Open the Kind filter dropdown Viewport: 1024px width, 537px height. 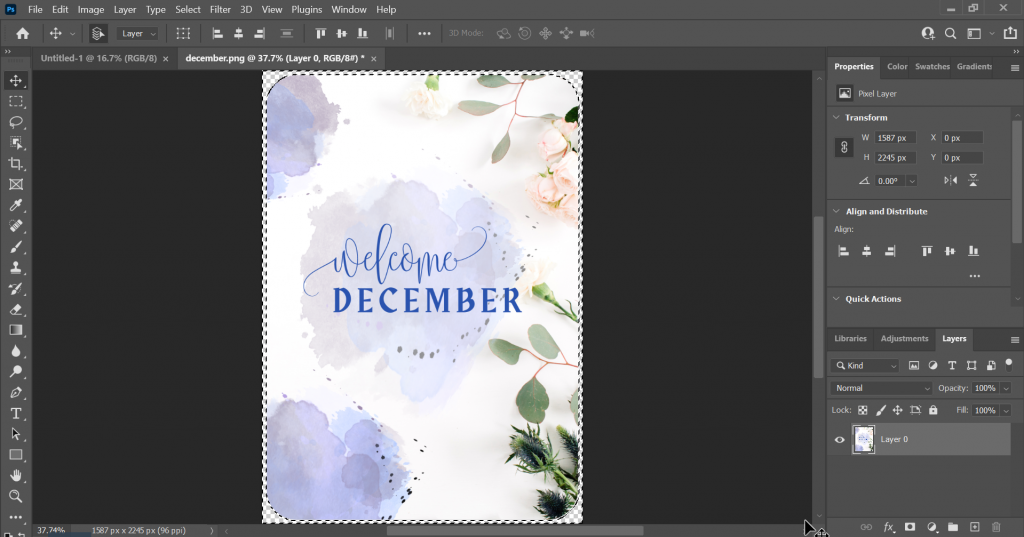coord(865,366)
